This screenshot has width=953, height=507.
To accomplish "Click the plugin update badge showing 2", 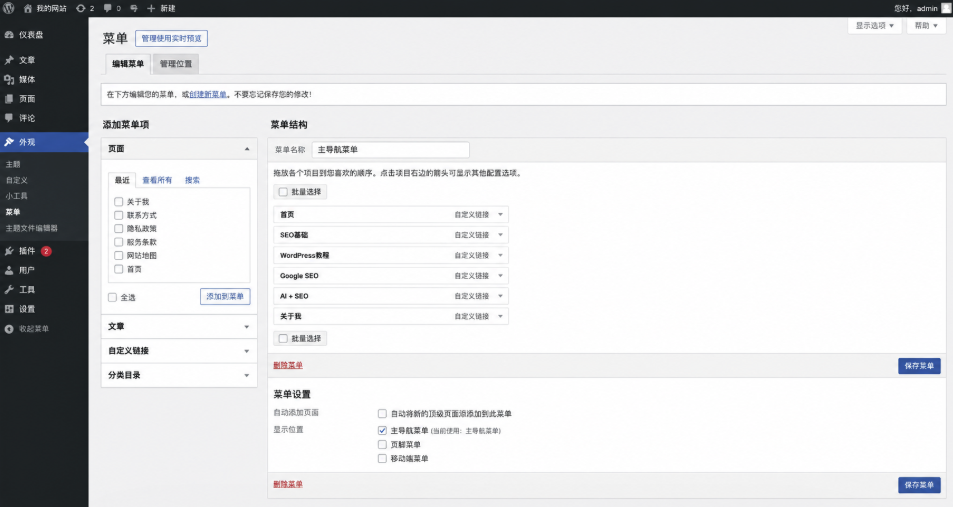I will (x=46, y=251).
